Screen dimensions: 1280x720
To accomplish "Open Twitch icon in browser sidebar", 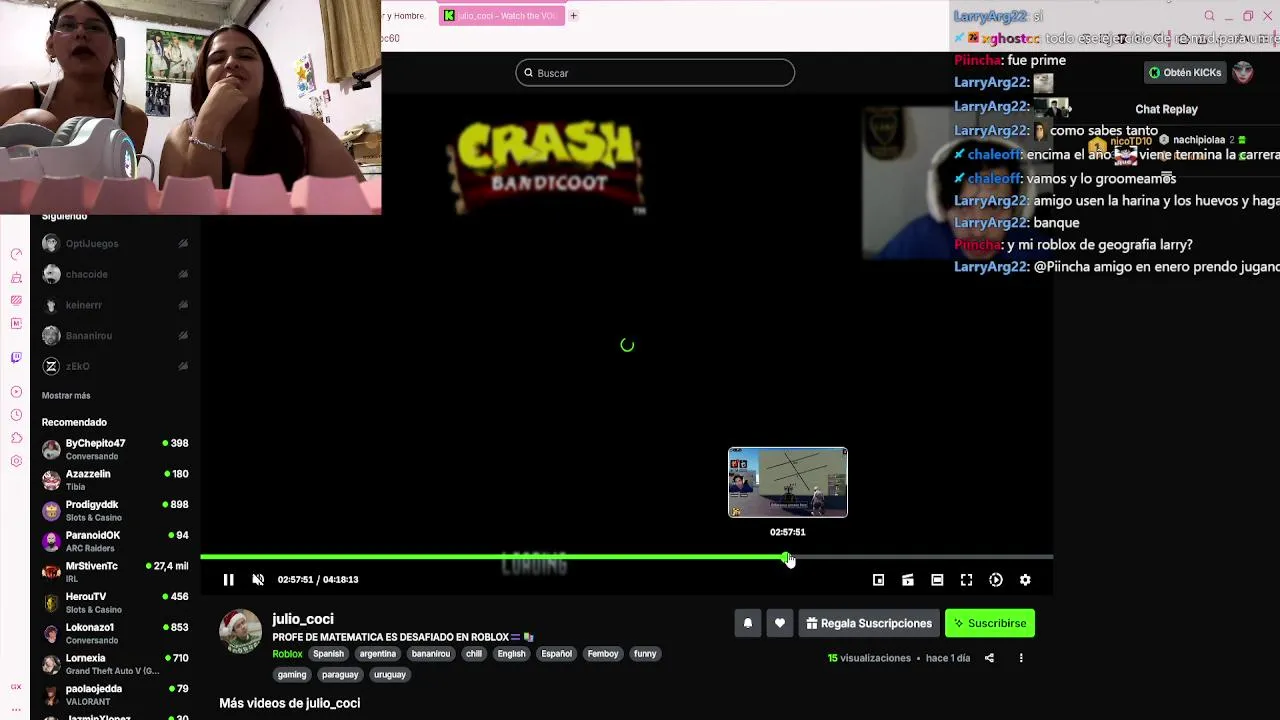I will 16,358.
